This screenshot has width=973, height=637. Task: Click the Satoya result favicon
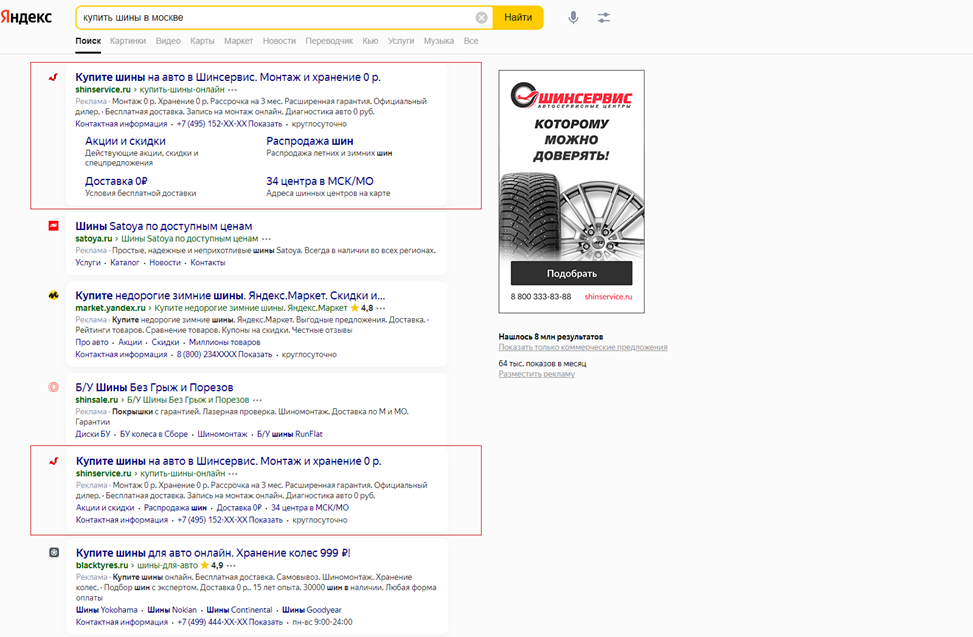54,226
